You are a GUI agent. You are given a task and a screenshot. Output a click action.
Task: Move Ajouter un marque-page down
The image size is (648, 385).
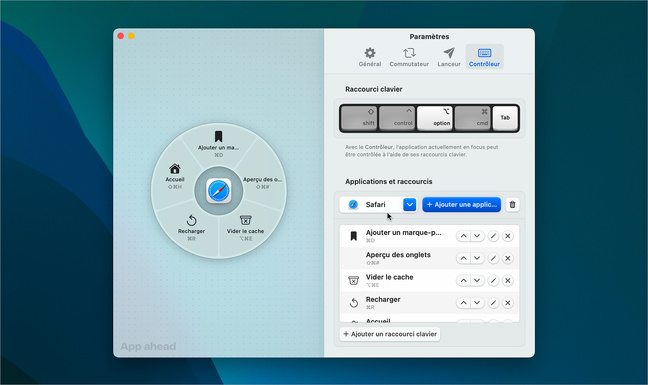[x=477, y=236]
